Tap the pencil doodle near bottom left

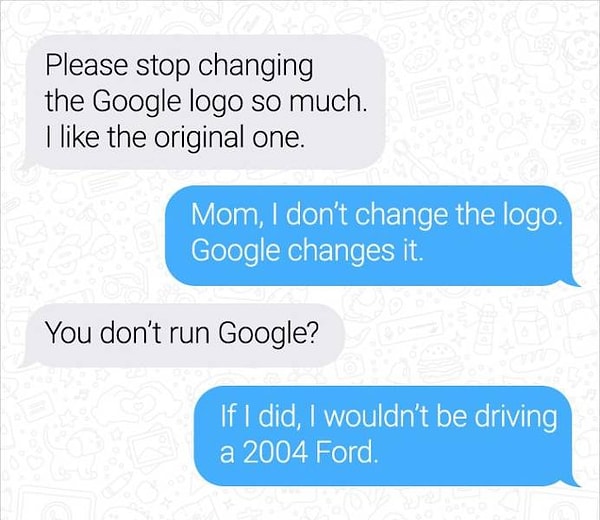(x=119, y=485)
